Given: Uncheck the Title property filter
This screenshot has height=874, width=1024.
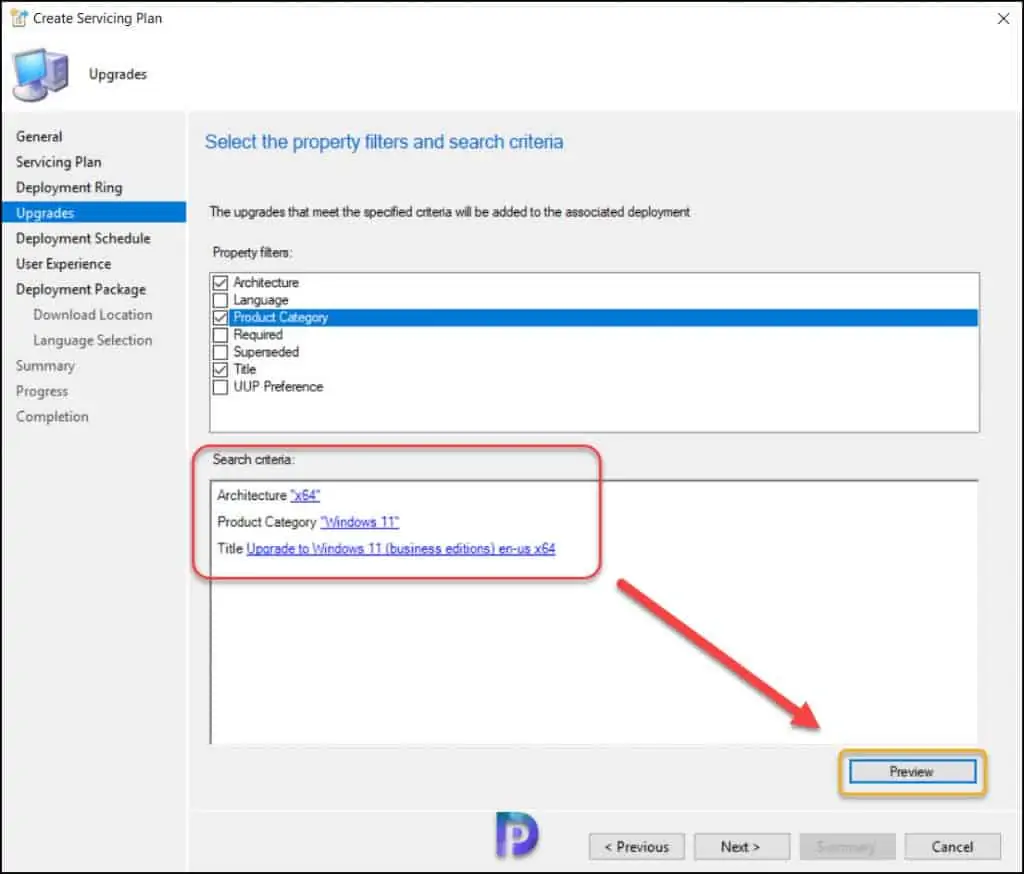Looking at the screenshot, I should 220,370.
